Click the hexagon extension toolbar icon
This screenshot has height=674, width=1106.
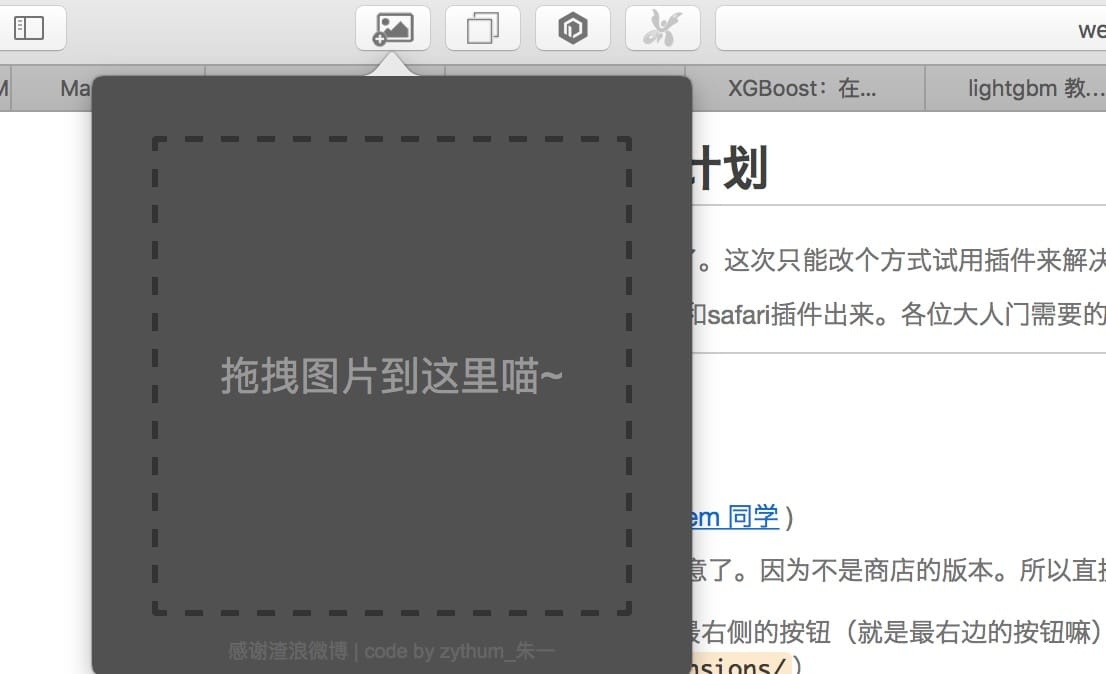pyautogui.click(x=573, y=28)
